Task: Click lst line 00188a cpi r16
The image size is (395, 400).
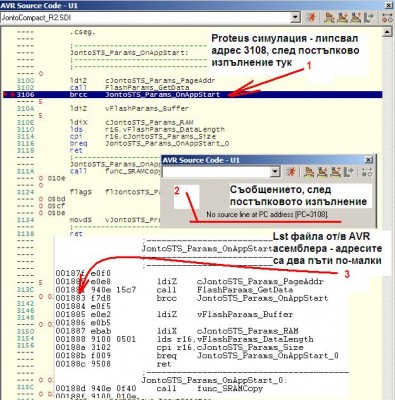Action: point(179,347)
